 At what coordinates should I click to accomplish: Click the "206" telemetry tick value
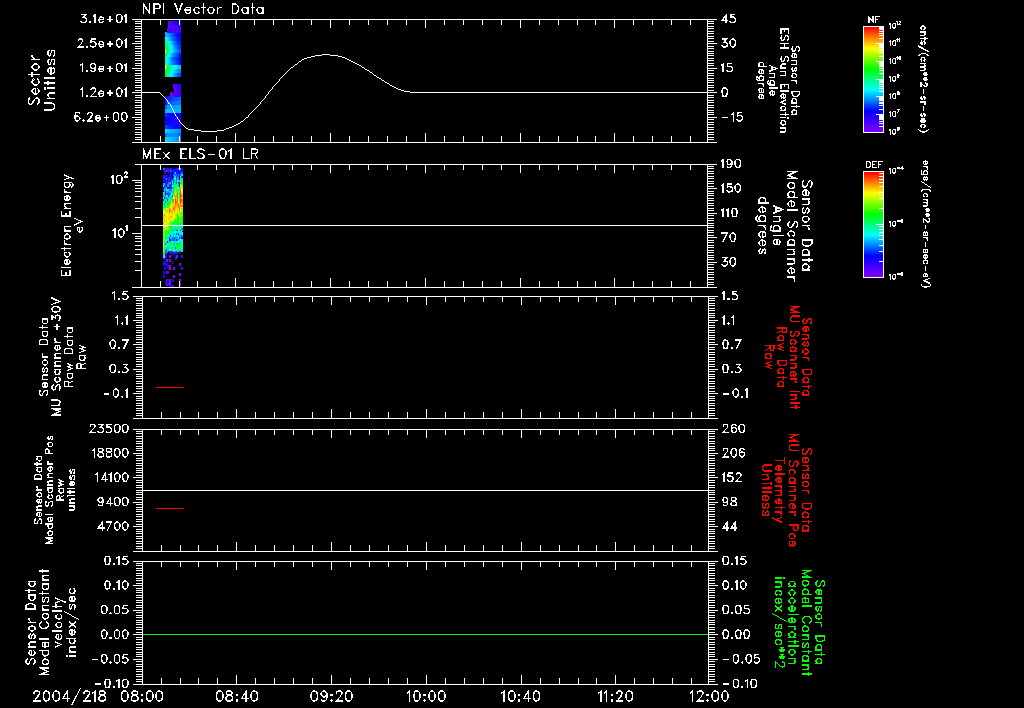(732, 453)
